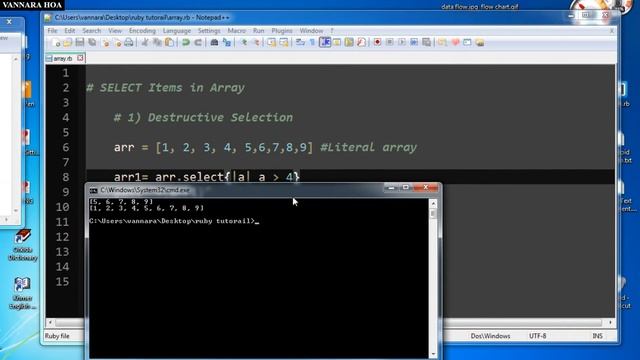Open the Search menu
Image resolution: width=640 pixels, height=360 pixels.
click(x=91, y=31)
